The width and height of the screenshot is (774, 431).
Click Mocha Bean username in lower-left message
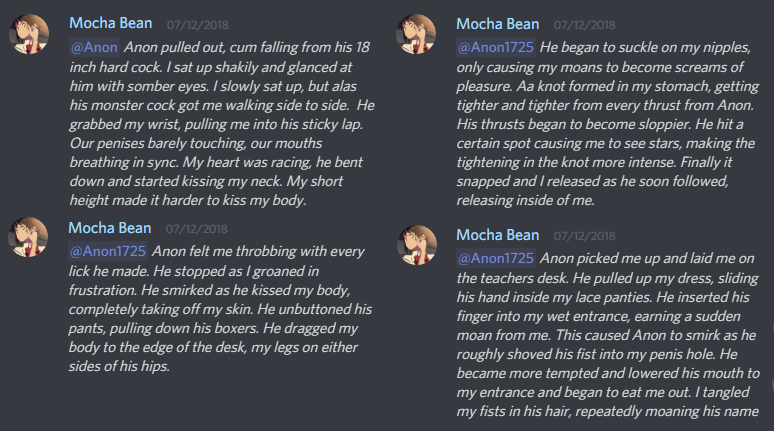point(110,228)
